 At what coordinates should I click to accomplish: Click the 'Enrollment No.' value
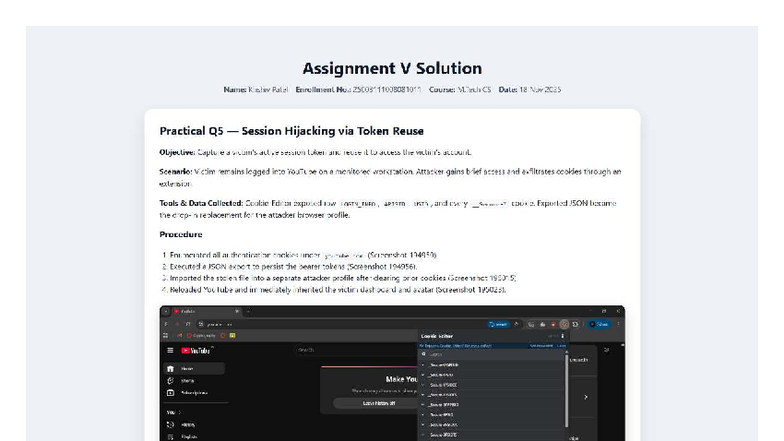(386, 90)
